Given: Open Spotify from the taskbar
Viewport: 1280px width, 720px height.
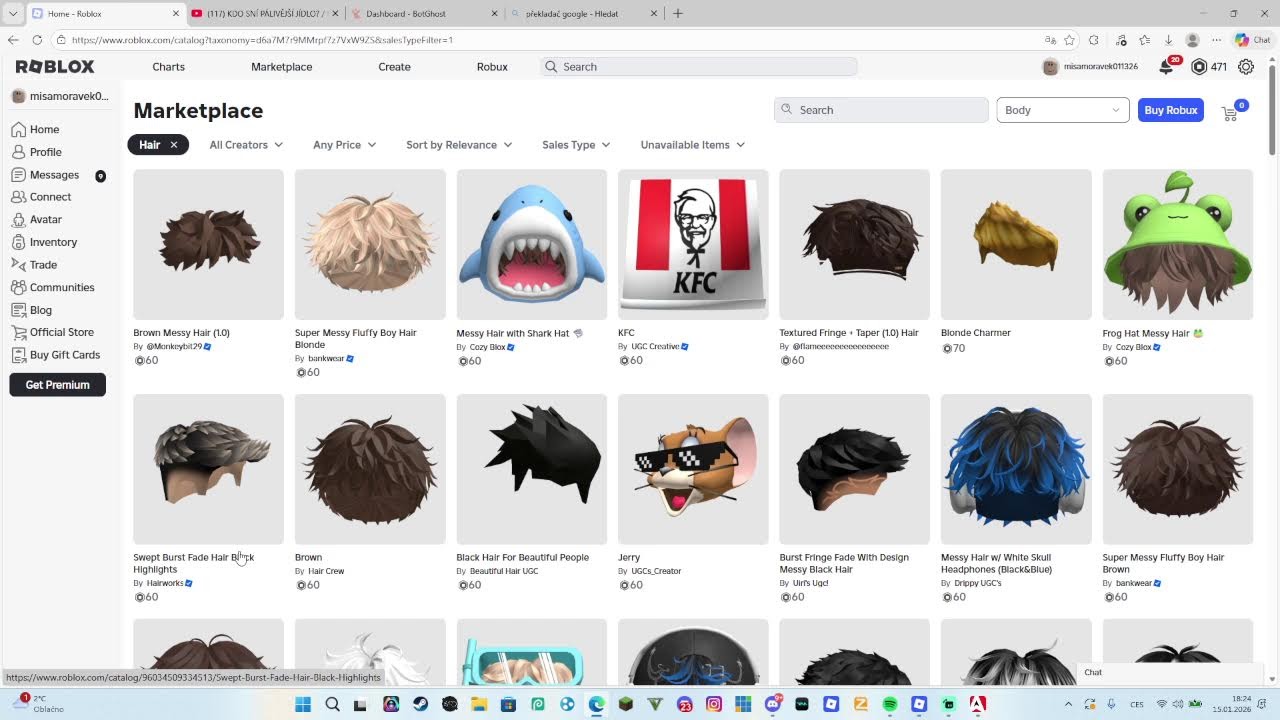Looking at the screenshot, I should [890, 704].
